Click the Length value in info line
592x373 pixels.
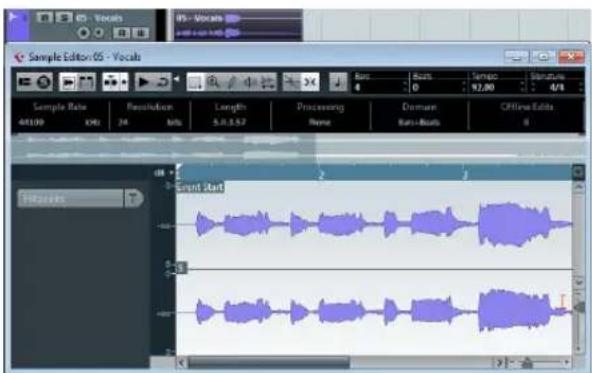coord(230,122)
